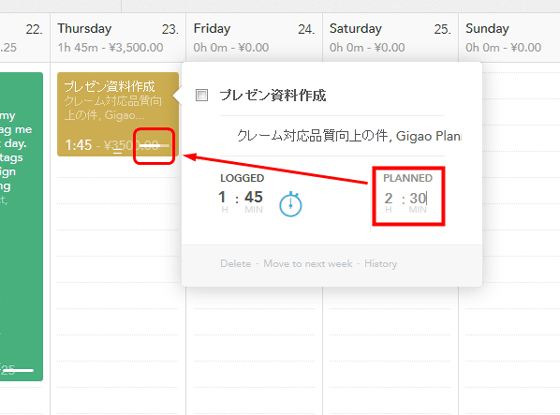Click Delete link in popup

(x=236, y=264)
